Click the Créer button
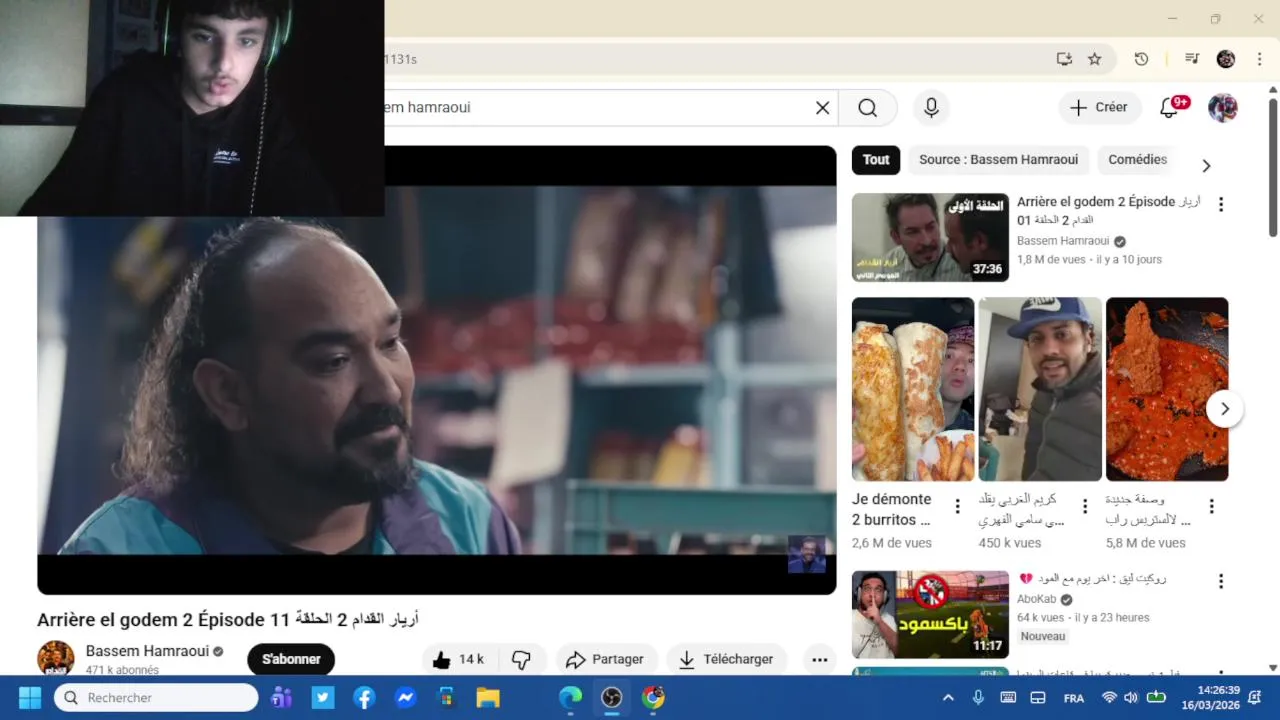This screenshot has height=720, width=1280. (1099, 108)
